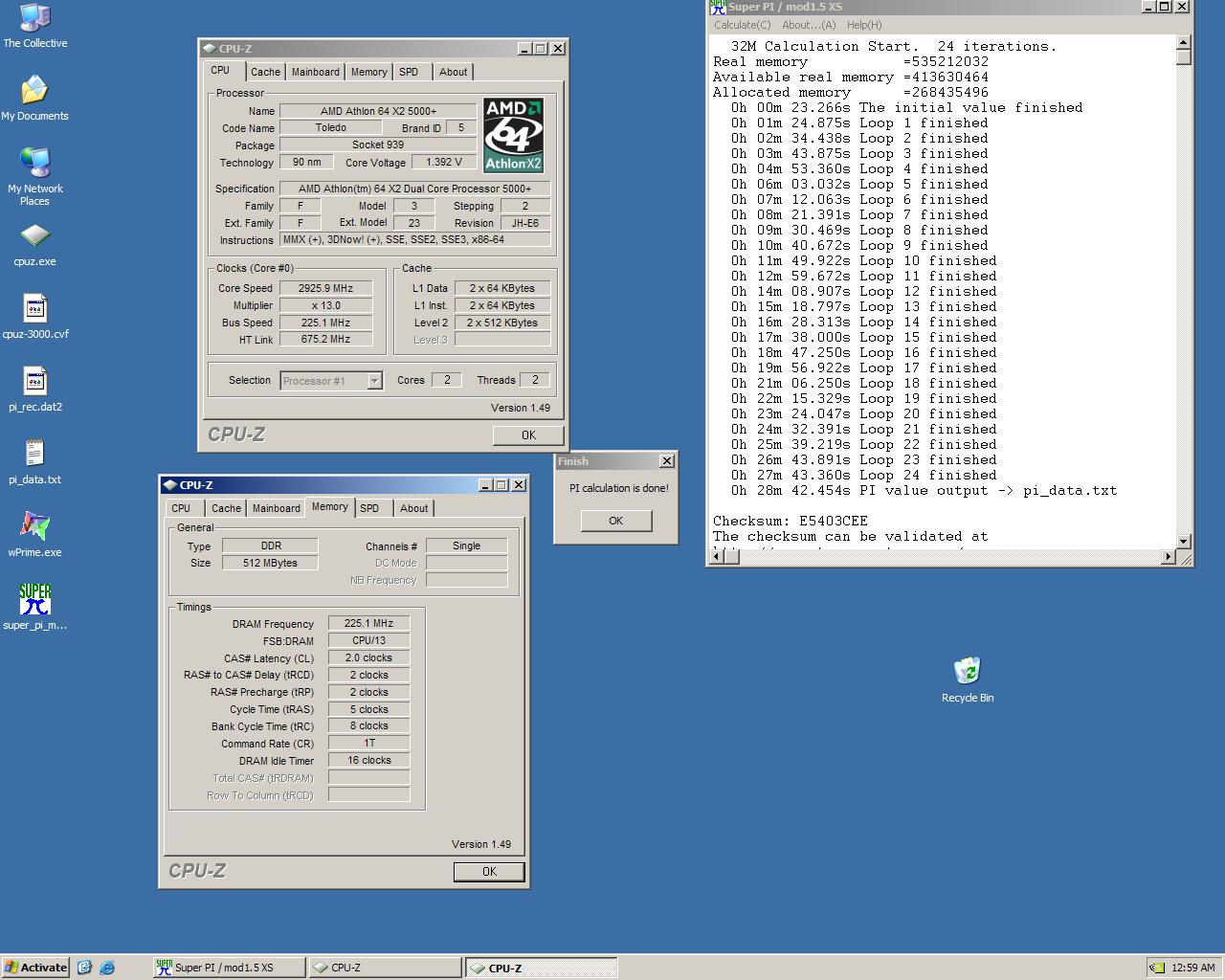Click OK in Finish dialog
Screen dimensions: 1225x980
(x=615, y=521)
